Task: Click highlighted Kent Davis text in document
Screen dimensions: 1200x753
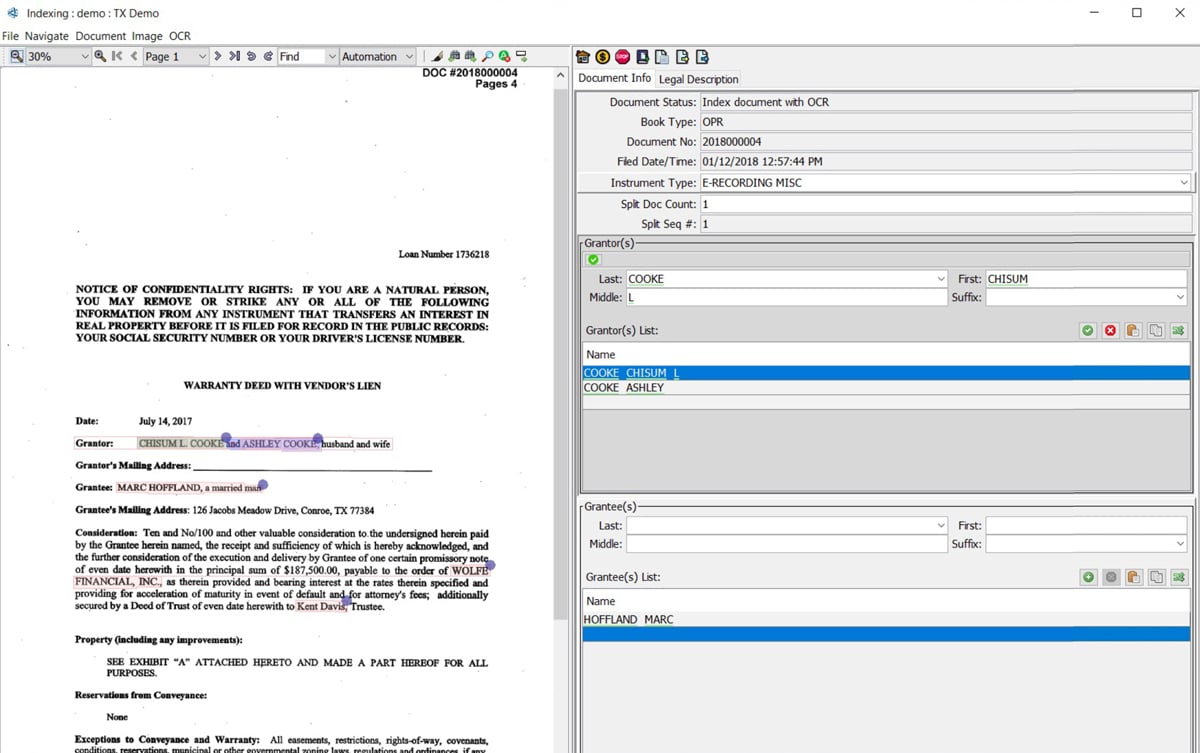Action: coord(321,607)
